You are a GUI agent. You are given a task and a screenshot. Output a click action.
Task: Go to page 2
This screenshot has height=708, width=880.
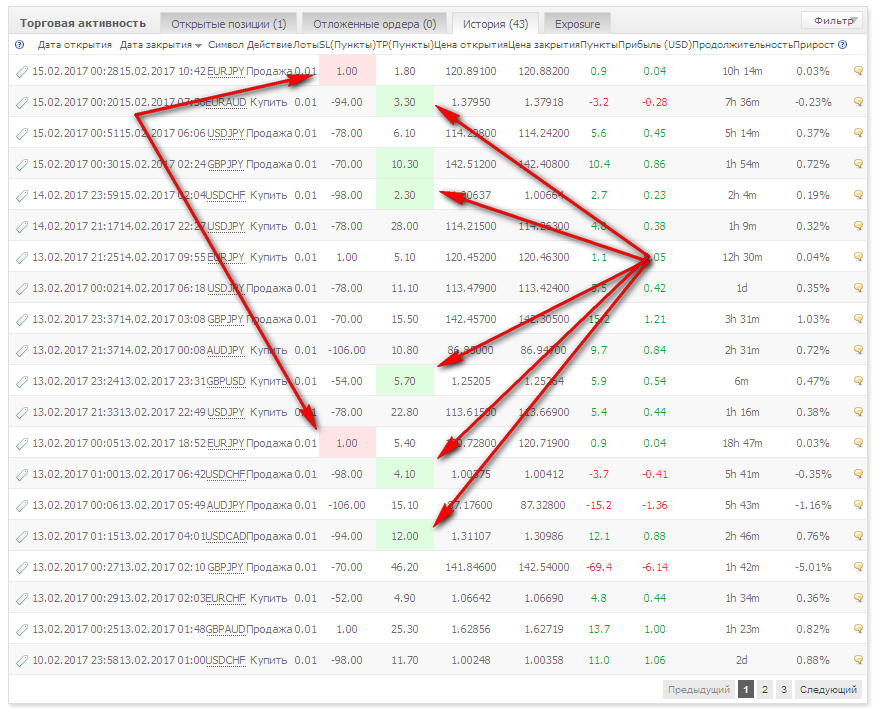pos(764,689)
